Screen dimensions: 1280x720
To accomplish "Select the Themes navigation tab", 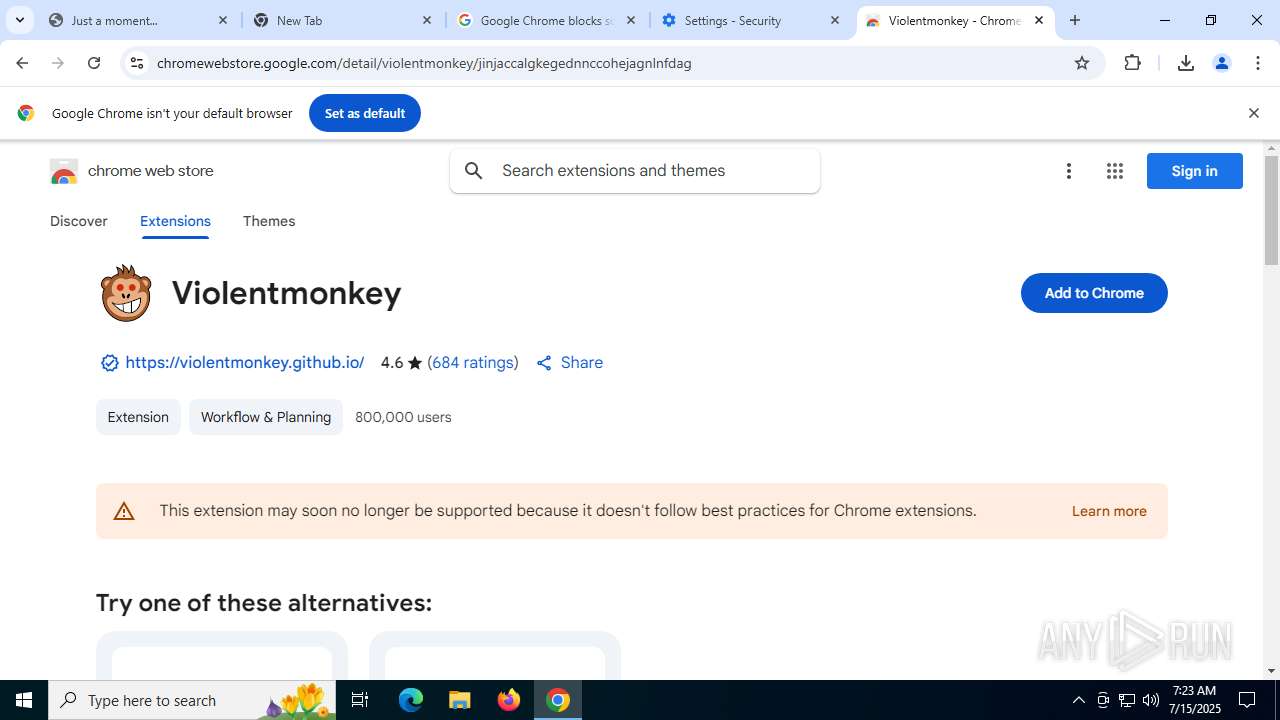I will point(269,221).
